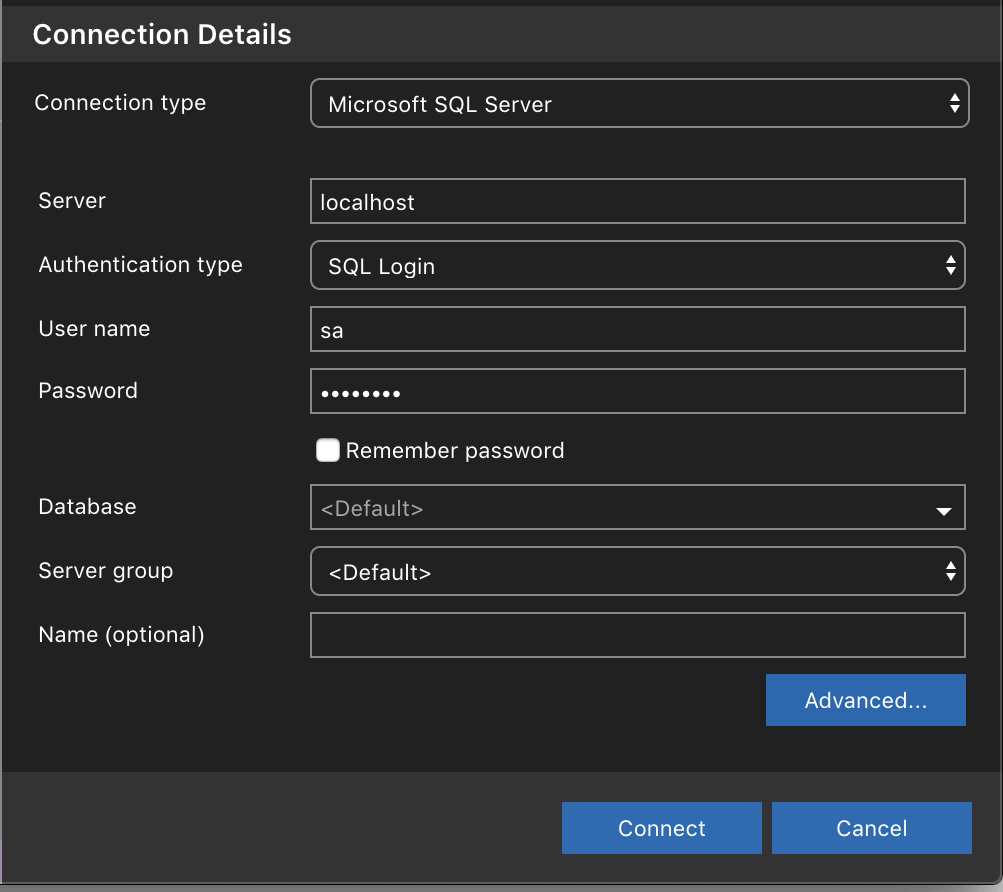The image size is (1003, 892).
Task: Select the Server label text
Action: tap(72, 201)
